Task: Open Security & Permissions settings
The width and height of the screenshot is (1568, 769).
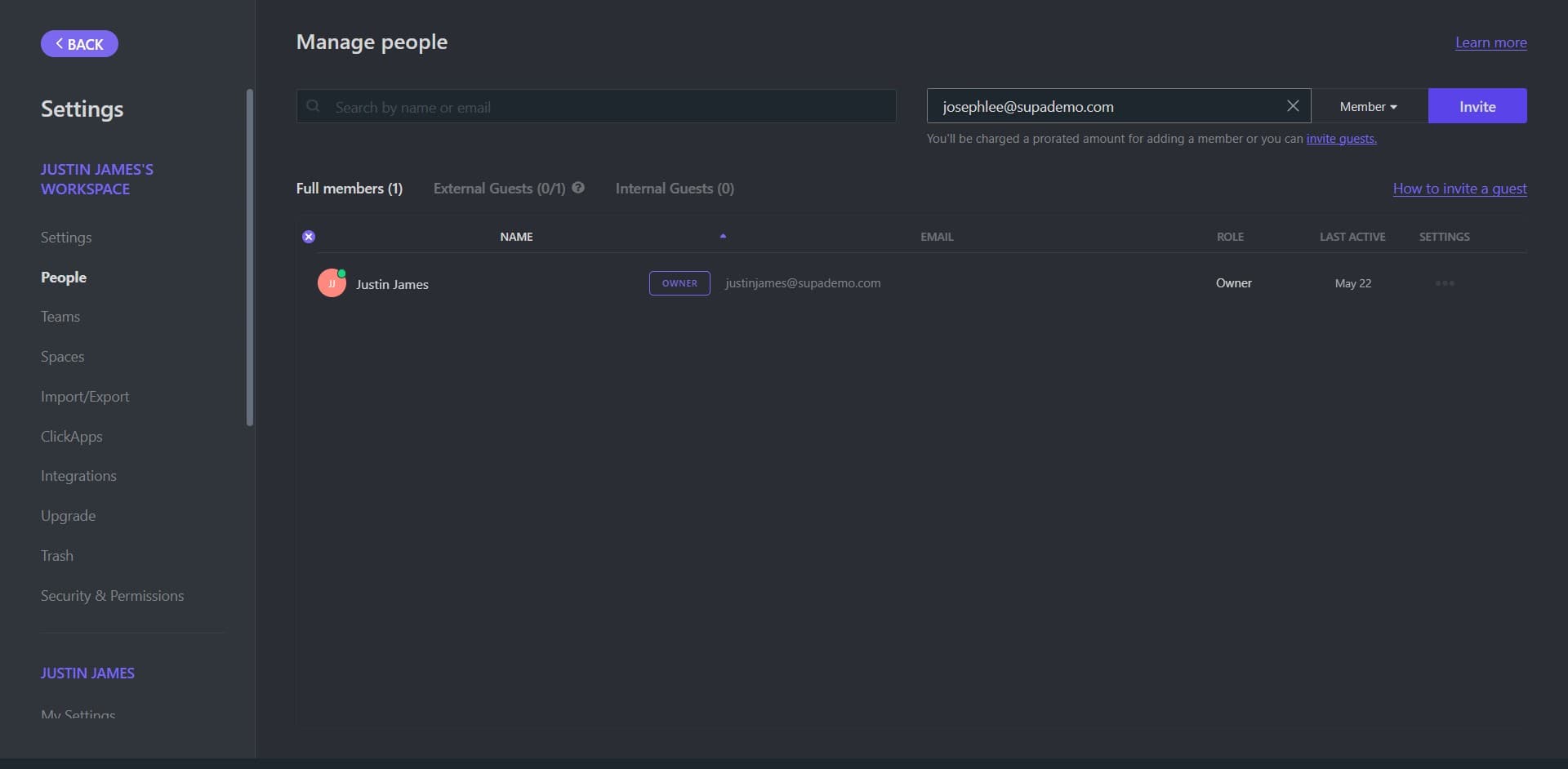Action: [x=112, y=596]
